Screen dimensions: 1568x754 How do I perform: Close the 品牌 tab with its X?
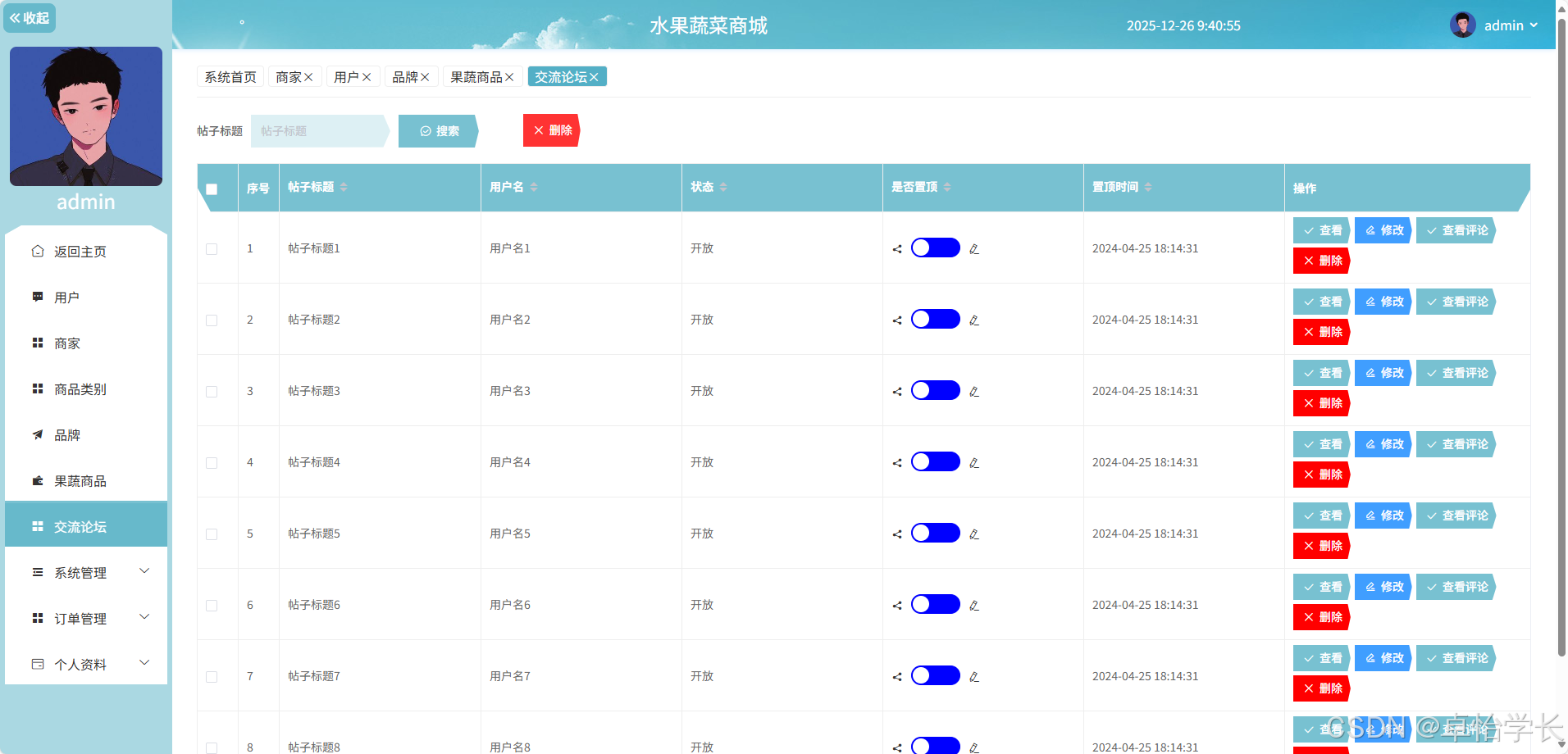425,77
